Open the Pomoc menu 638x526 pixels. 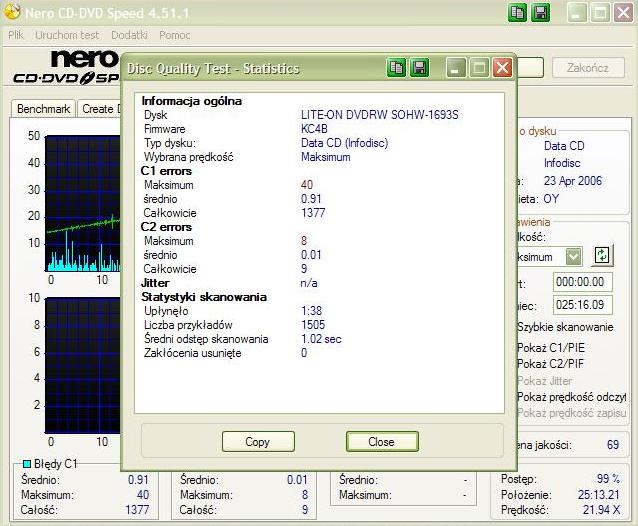coord(175,35)
